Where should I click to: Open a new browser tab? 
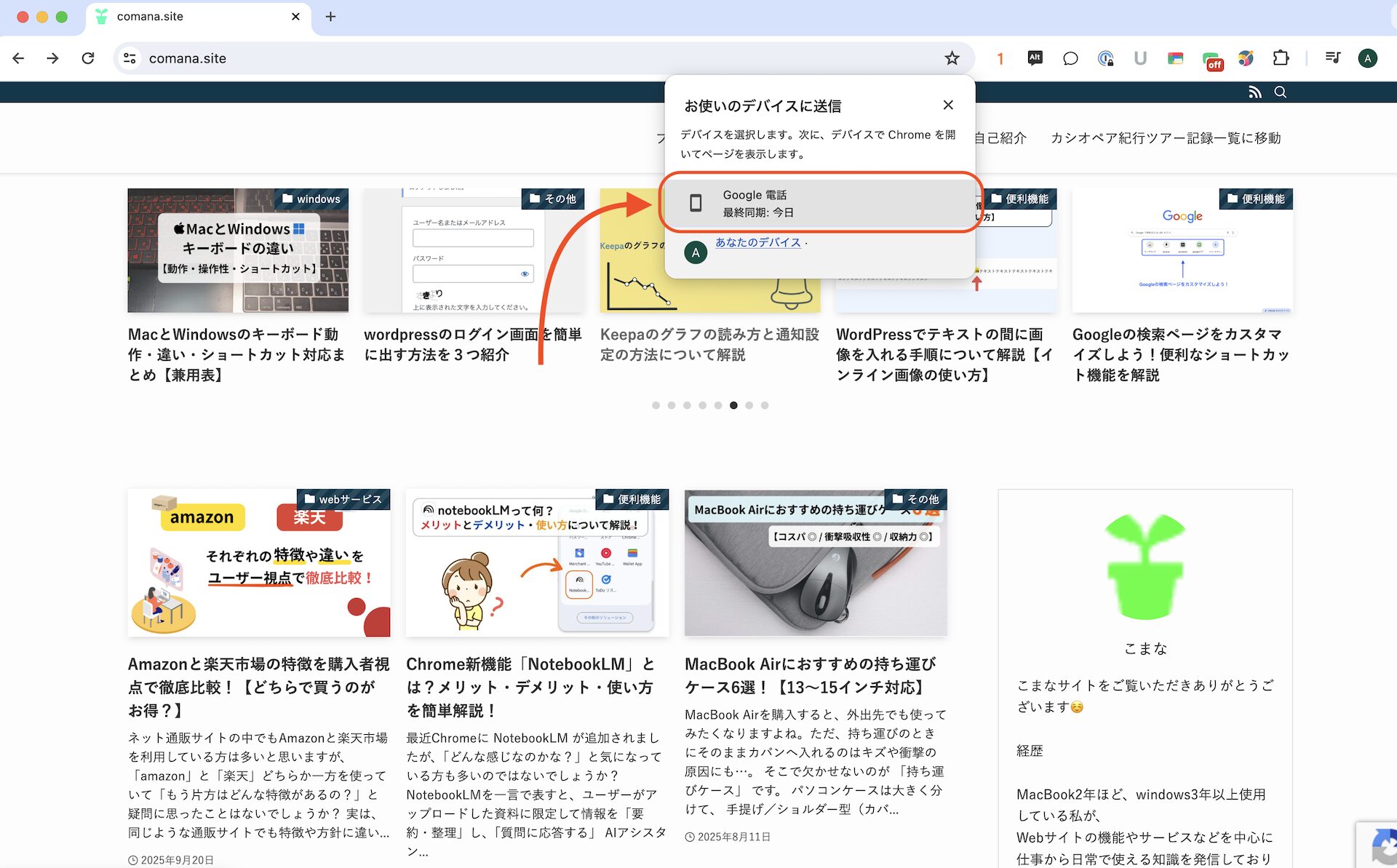[330, 17]
